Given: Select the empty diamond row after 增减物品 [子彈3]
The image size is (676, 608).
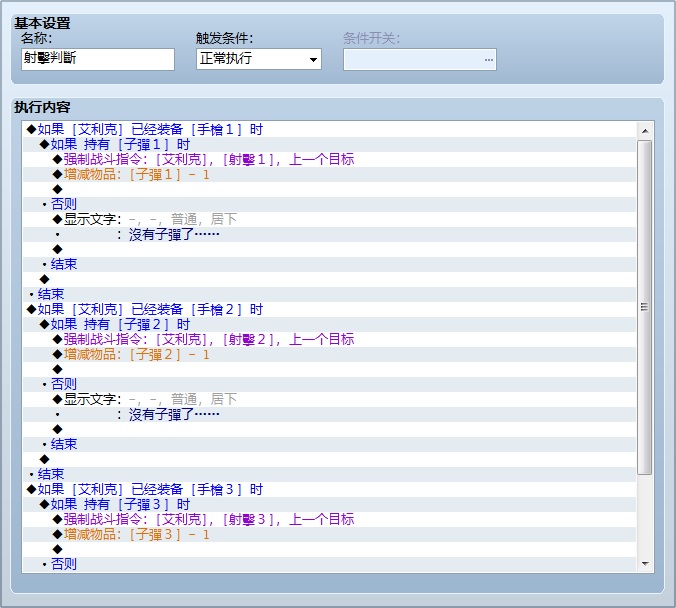Looking at the screenshot, I should click(329, 549).
